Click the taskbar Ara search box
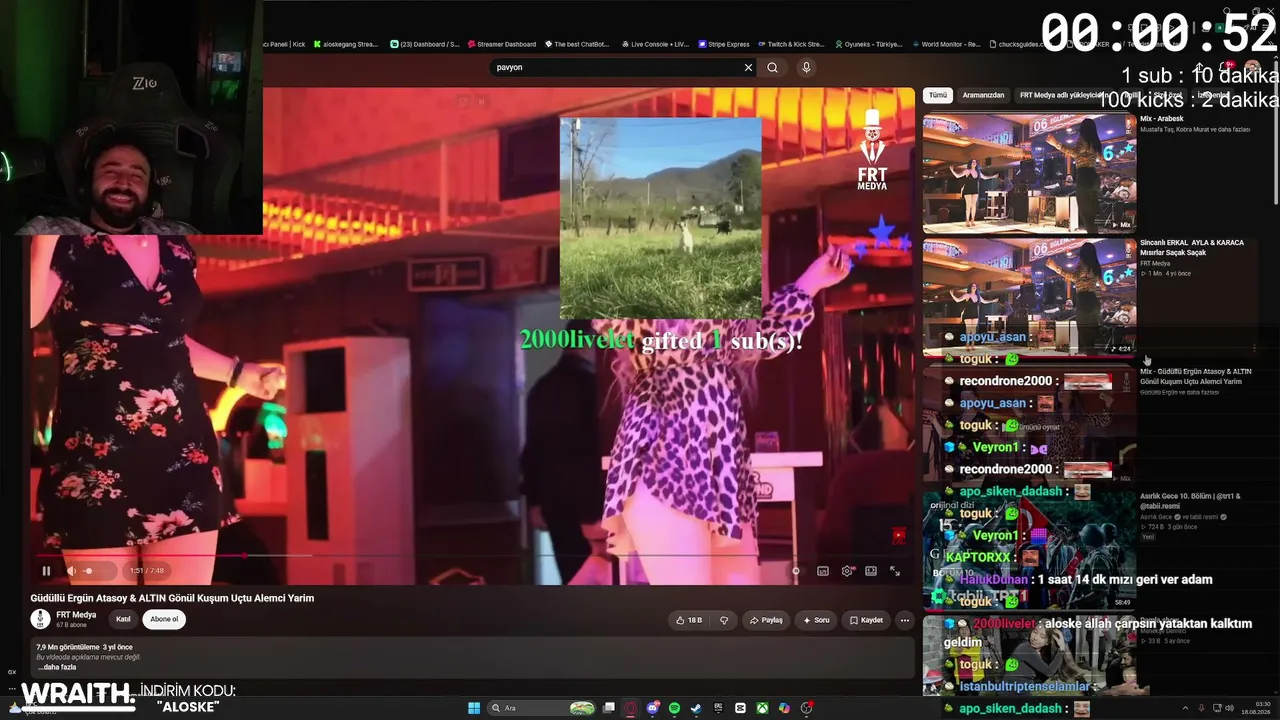 [542, 708]
